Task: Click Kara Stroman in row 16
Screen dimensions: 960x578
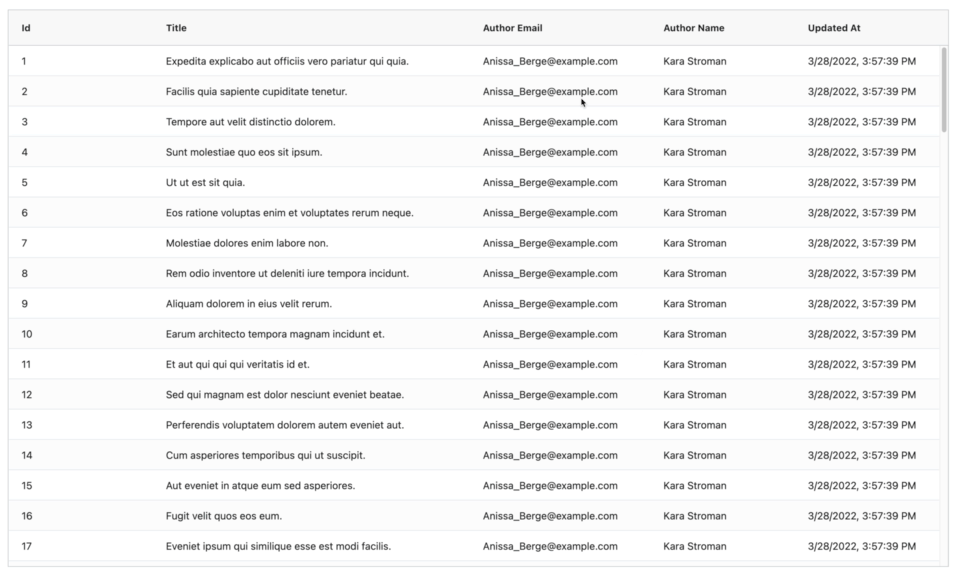Action: (x=695, y=516)
